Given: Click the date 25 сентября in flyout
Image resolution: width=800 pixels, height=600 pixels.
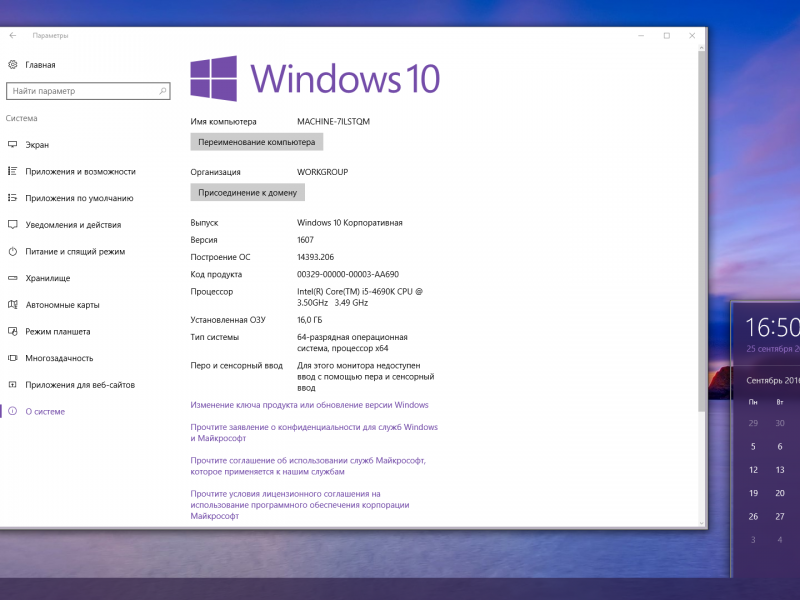Looking at the screenshot, I should pos(773,349).
